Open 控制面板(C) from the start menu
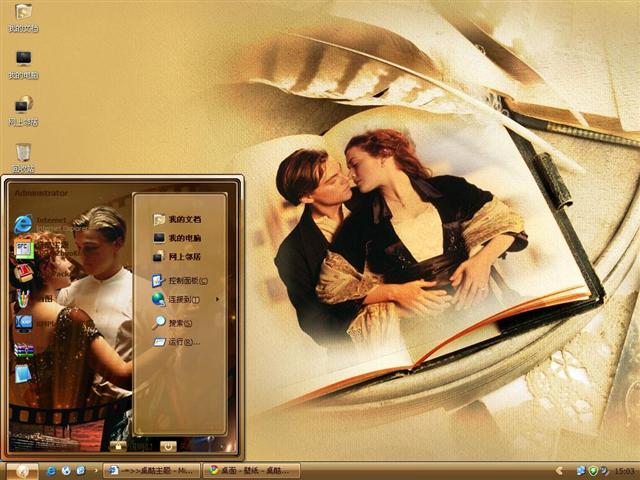 (x=180, y=281)
